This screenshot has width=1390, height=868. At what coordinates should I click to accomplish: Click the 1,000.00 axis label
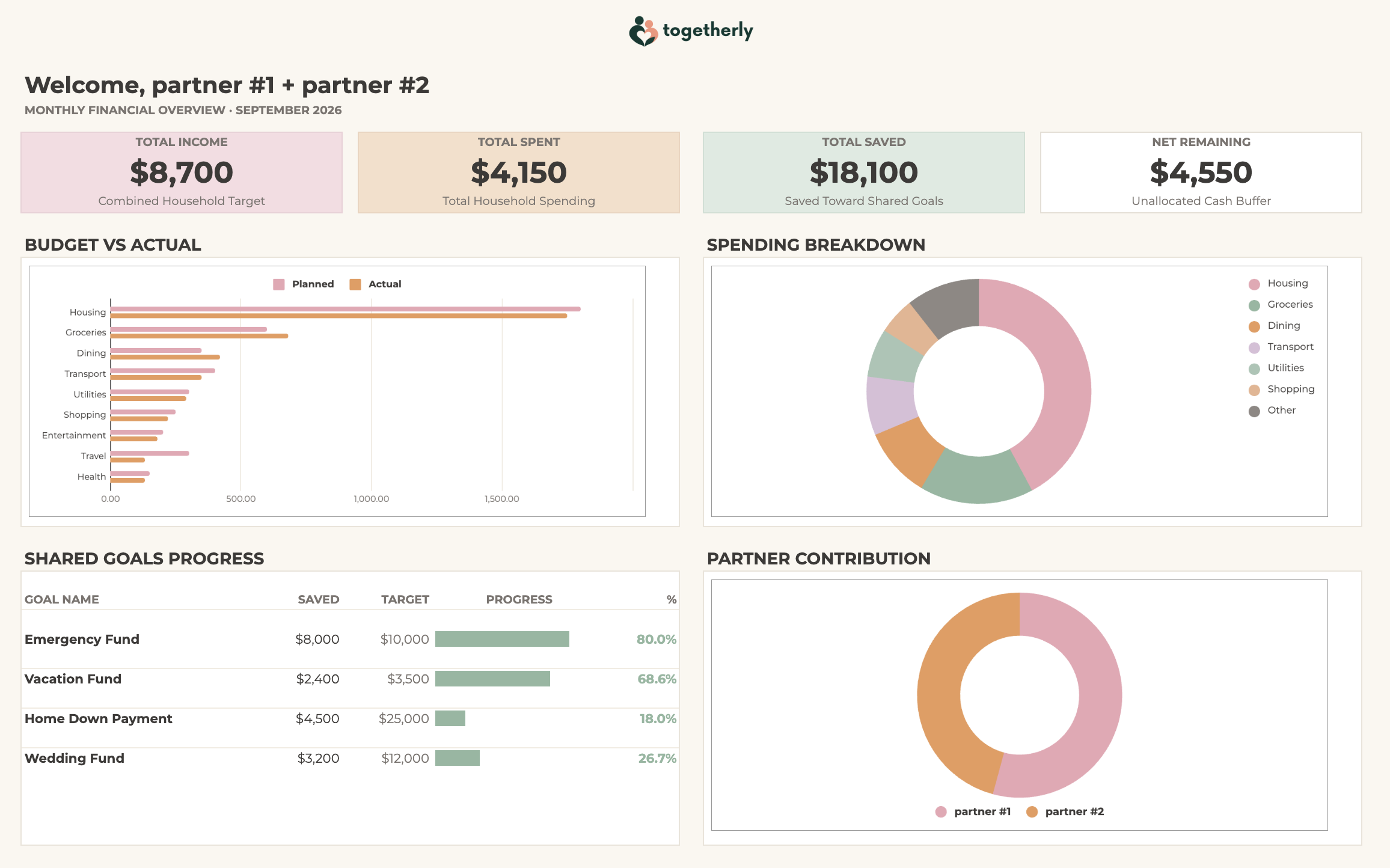click(x=372, y=499)
